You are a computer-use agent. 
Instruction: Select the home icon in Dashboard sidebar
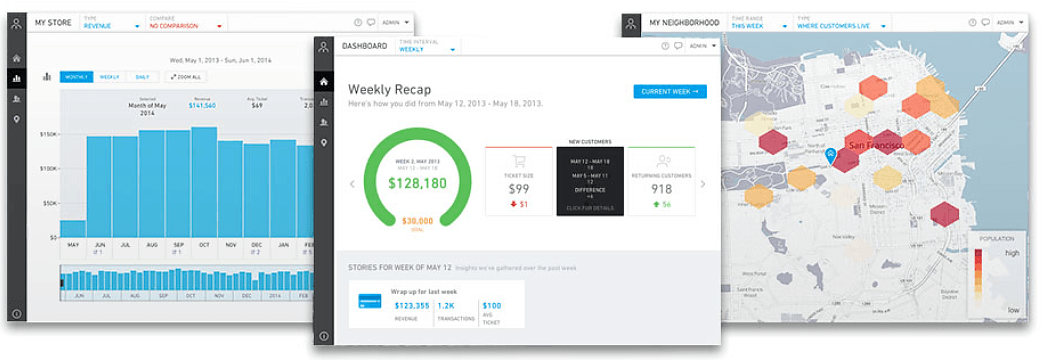click(x=323, y=82)
